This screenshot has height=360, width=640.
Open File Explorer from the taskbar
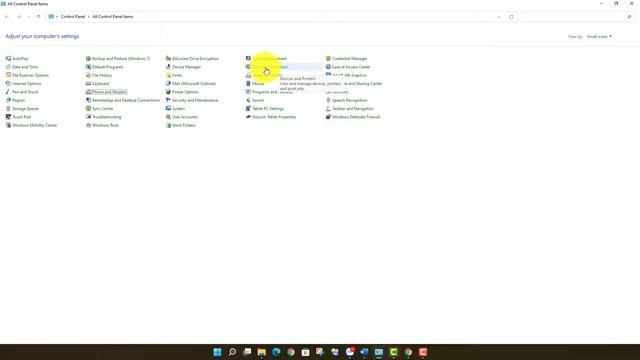262,352
